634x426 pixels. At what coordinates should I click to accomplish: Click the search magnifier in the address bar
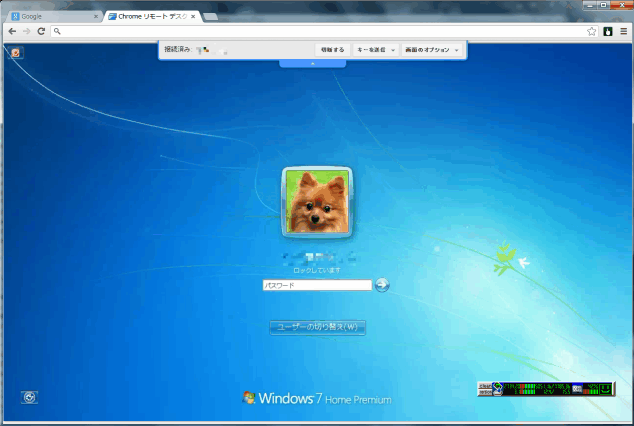coord(57,32)
